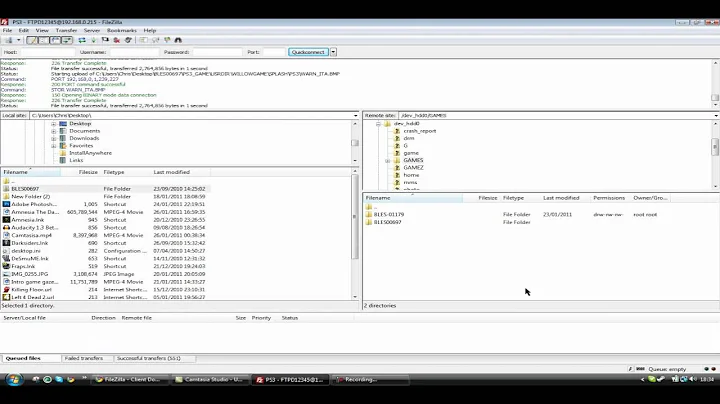Open the Quickconnect history dropdown

click(333, 52)
